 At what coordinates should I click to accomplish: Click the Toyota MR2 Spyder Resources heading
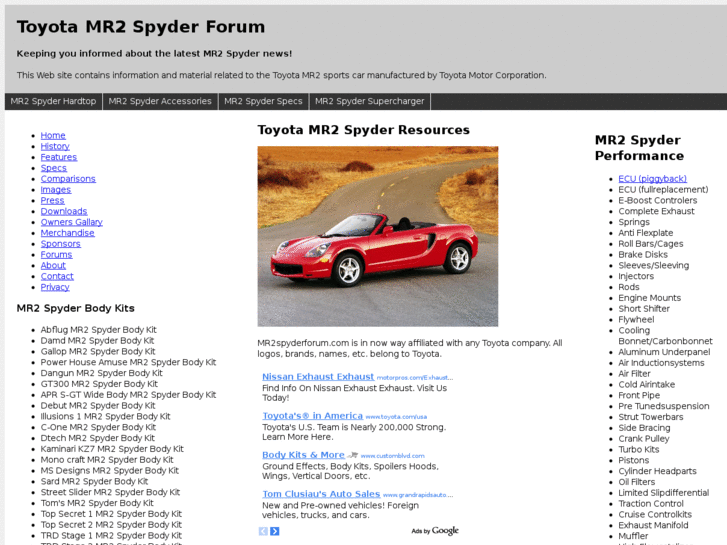pyautogui.click(x=364, y=130)
